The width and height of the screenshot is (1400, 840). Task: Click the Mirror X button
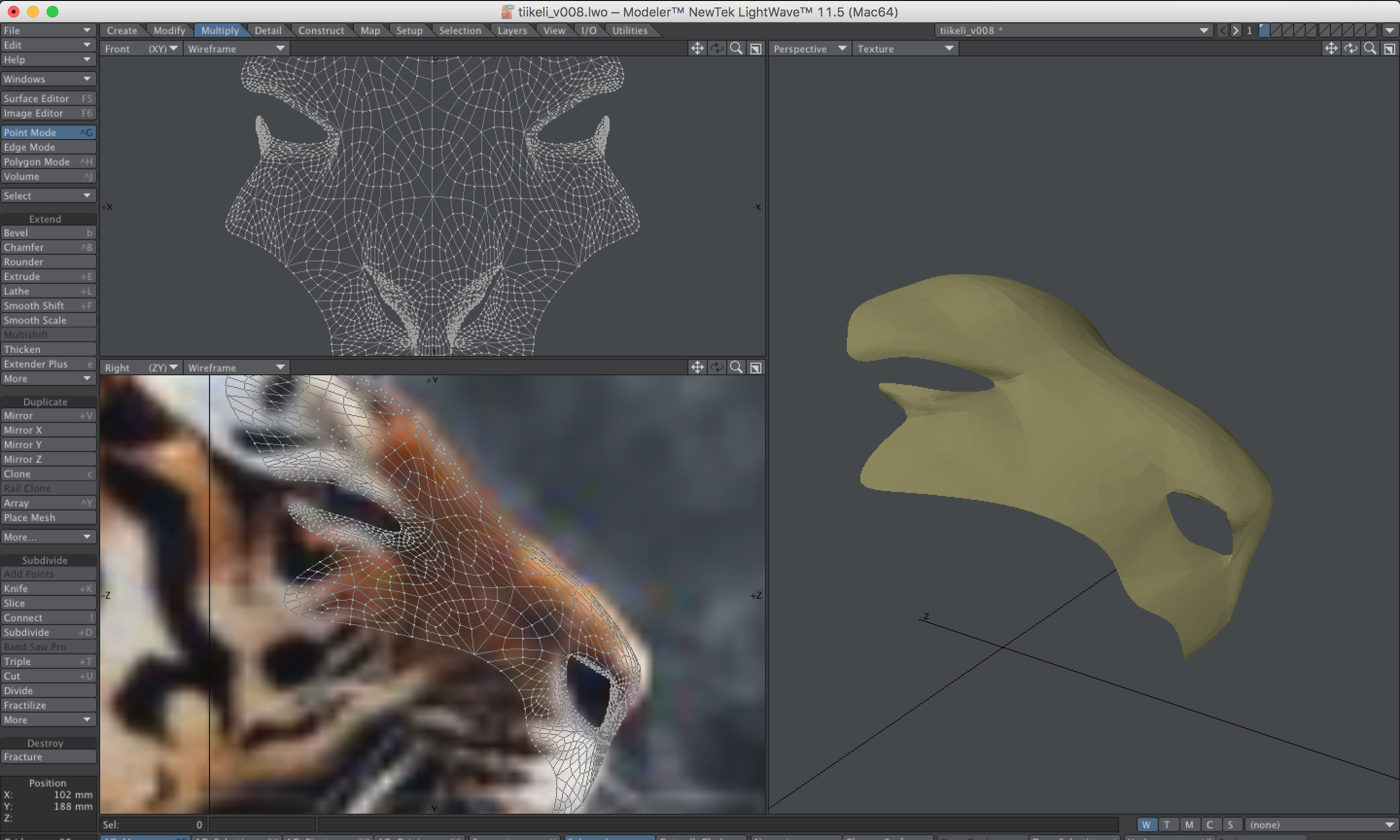click(x=48, y=430)
